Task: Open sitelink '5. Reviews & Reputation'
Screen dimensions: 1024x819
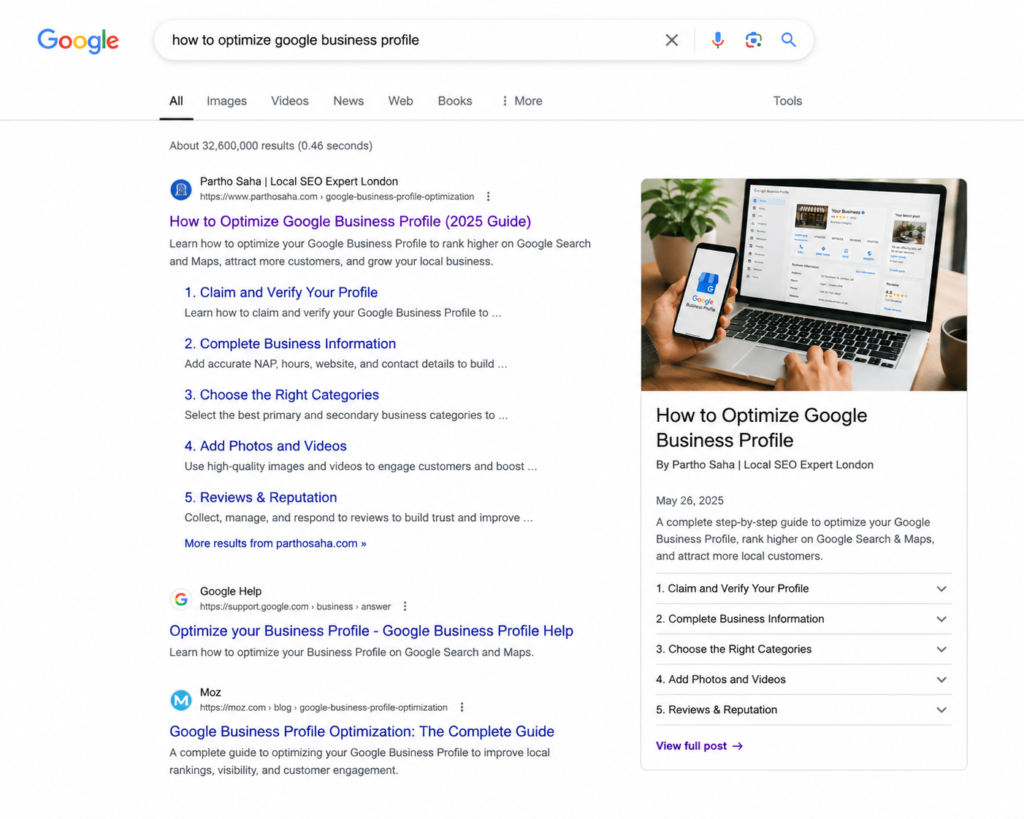Action: click(261, 498)
